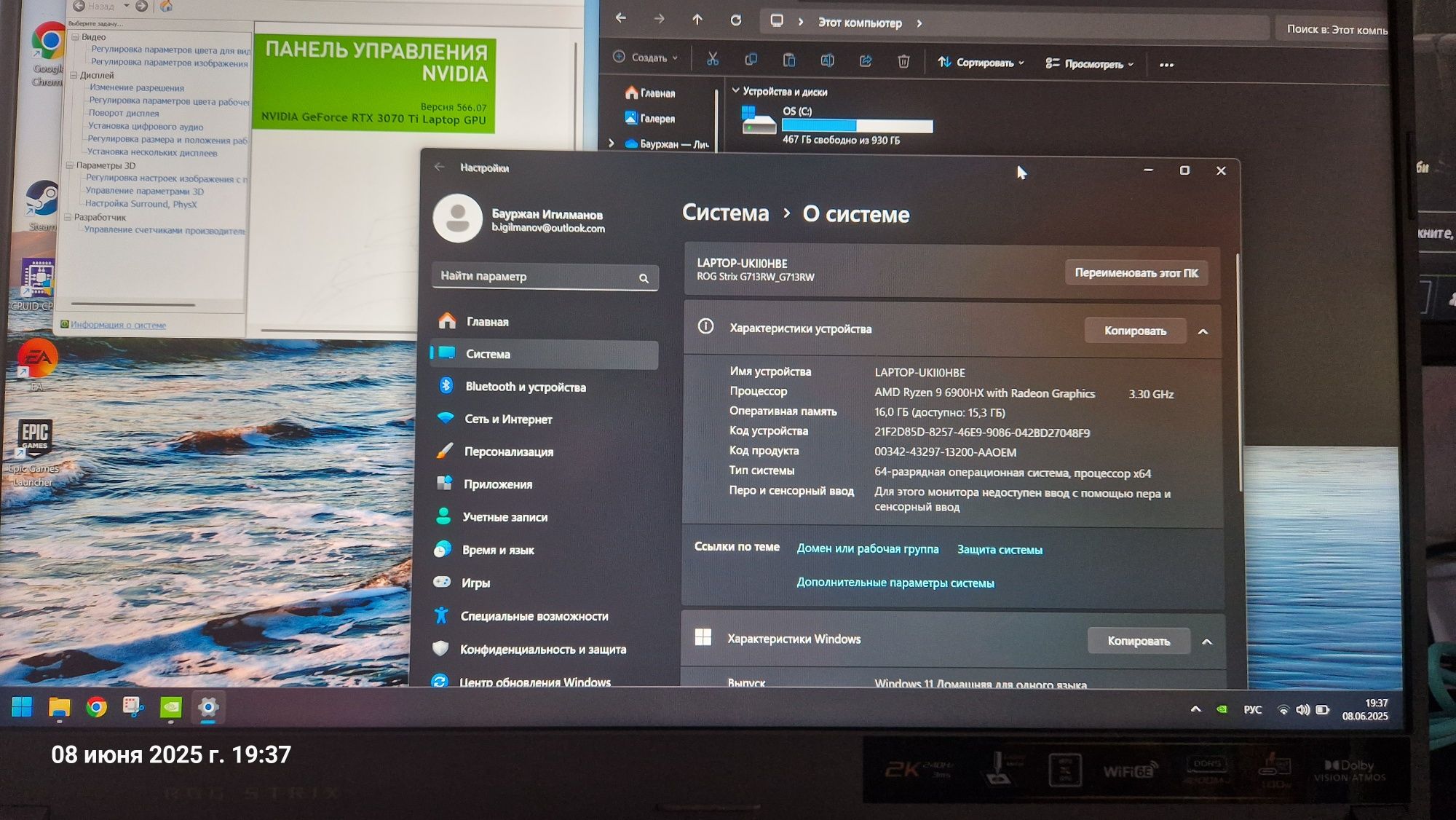The height and width of the screenshot is (820, 1456).
Task: Click the Переименовать этот ПК button
Action: pyautogui.click(x=1136, y=273)
